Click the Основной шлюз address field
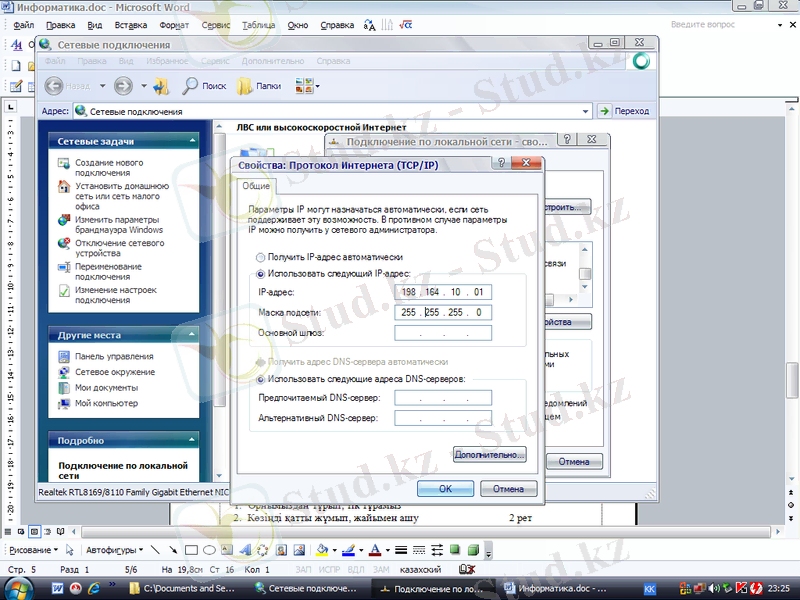The image size is (800, 600). click(x=443, y=333)
